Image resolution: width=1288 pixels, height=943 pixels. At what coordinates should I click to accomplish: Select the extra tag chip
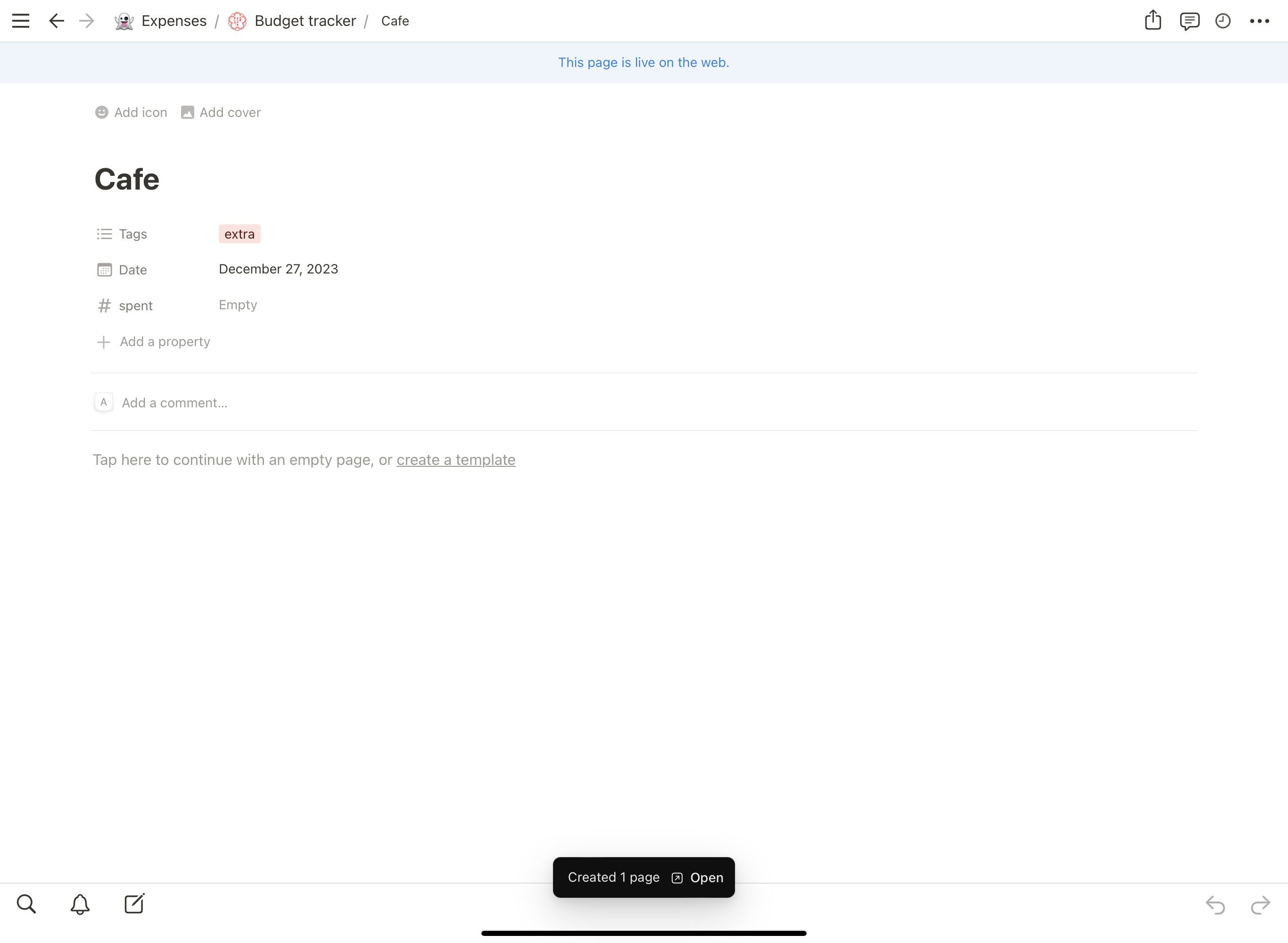click(x=239, y=234)
